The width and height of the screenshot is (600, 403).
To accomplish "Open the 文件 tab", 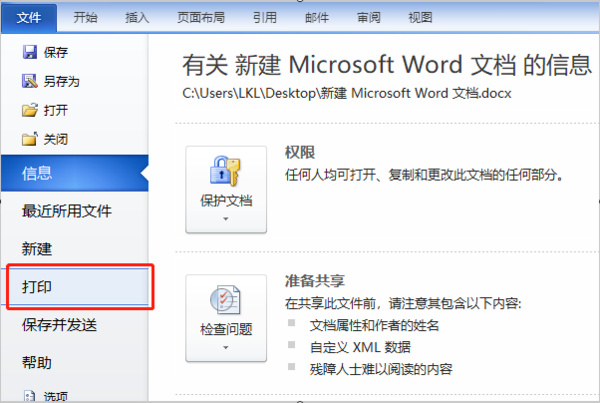I will (x=29, y=18).
